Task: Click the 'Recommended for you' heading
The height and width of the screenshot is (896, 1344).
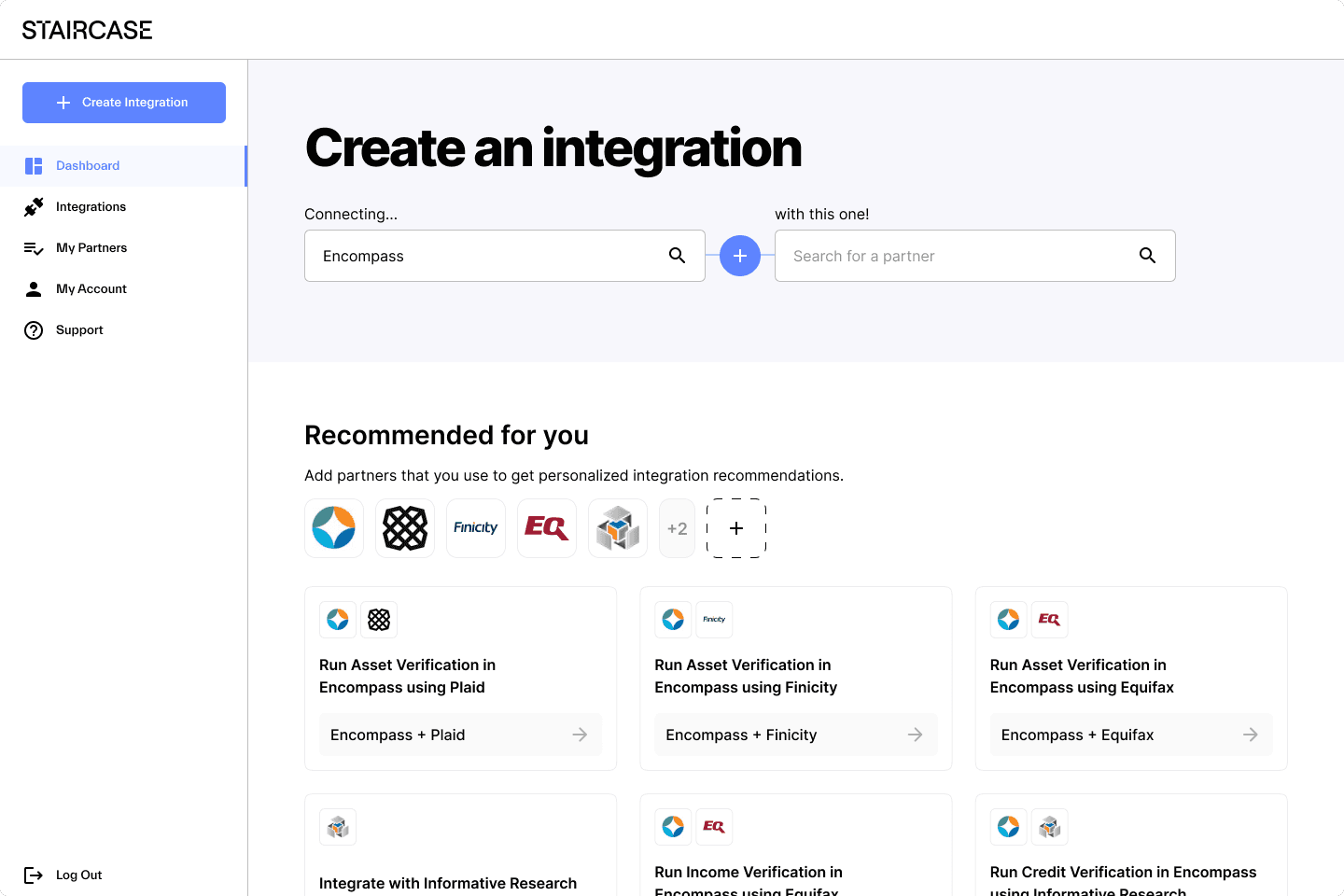Action: [x=446, y=435]
